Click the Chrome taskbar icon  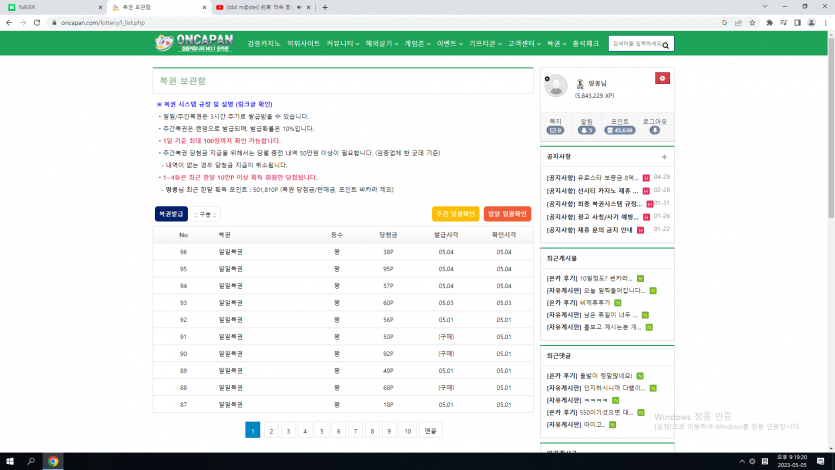click(x=53, y=461)
